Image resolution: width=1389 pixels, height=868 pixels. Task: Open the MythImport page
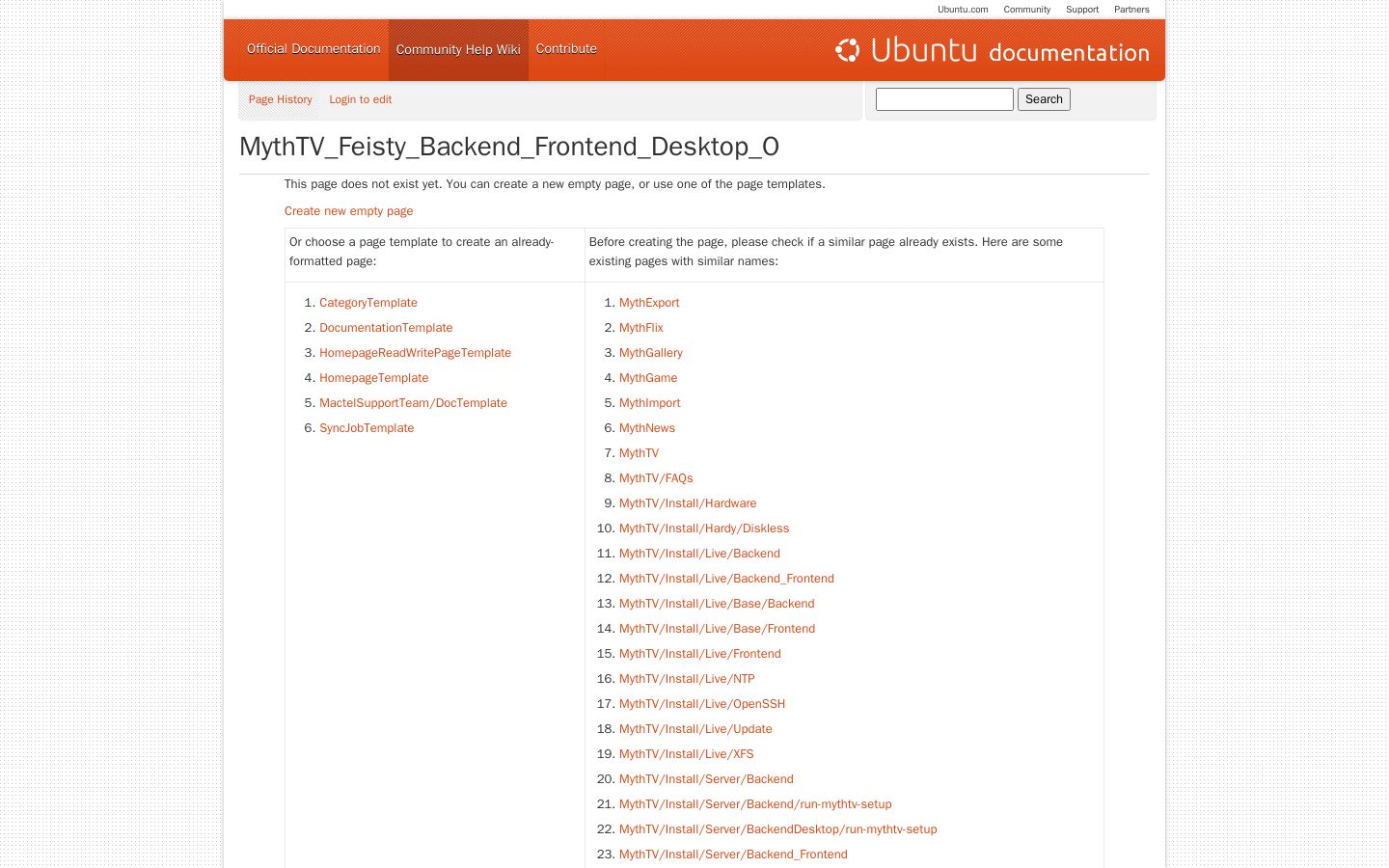pyautogui.click(x=650, y=403)
